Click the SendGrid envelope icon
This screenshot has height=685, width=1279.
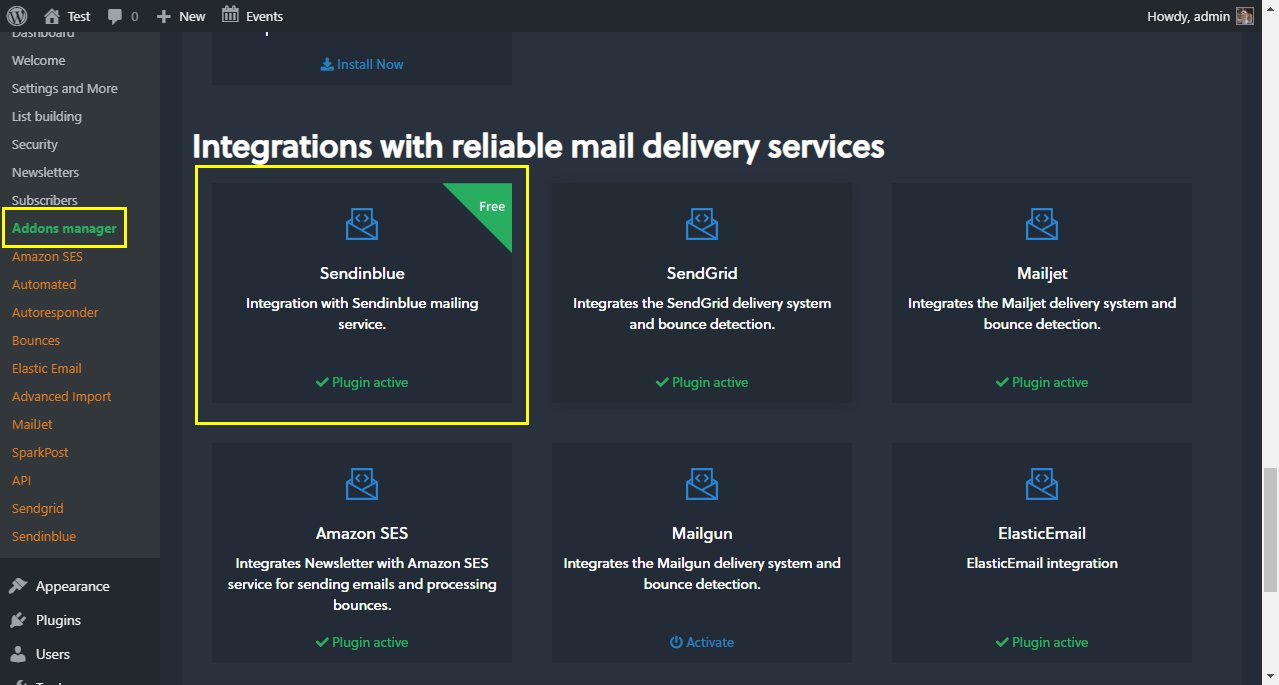pyautogui.click(x=701, y=223)
